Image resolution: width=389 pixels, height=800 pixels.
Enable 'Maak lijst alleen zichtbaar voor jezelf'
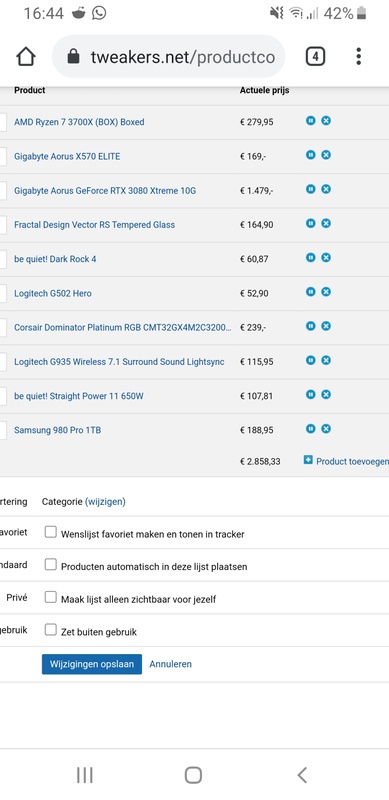coord(50,597)
